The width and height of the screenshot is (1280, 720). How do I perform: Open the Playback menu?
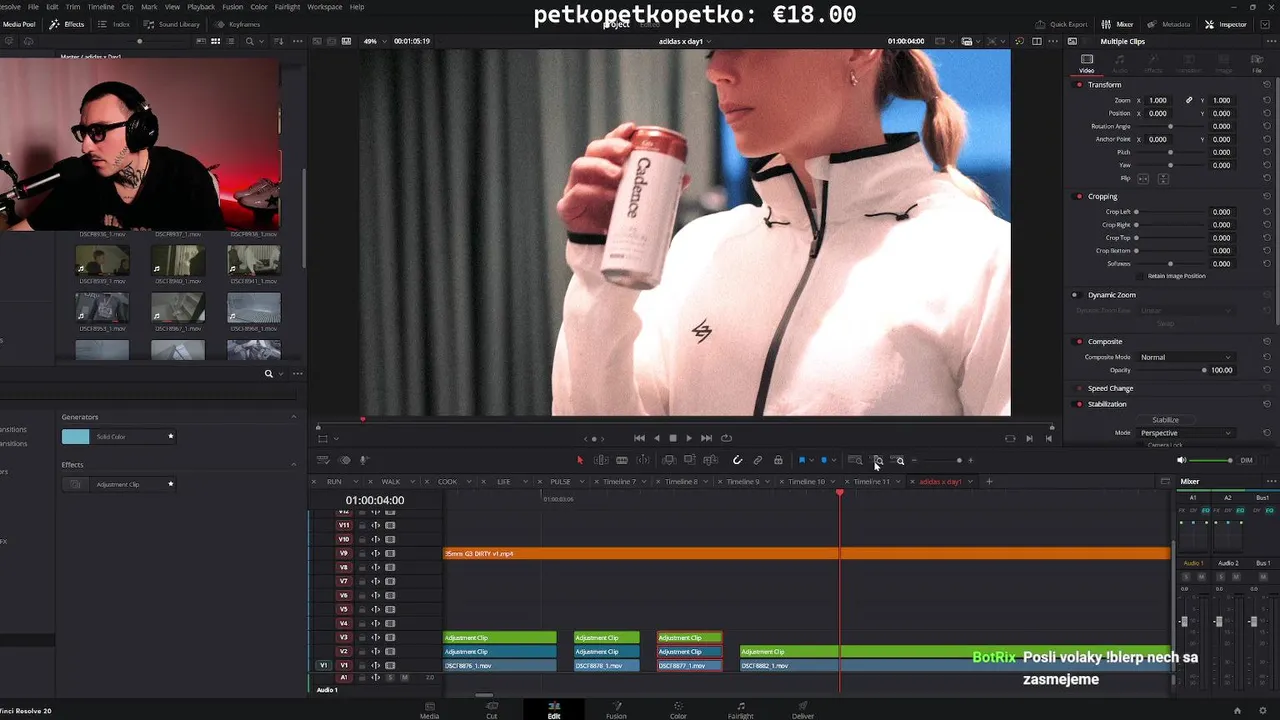click(201, 7)
